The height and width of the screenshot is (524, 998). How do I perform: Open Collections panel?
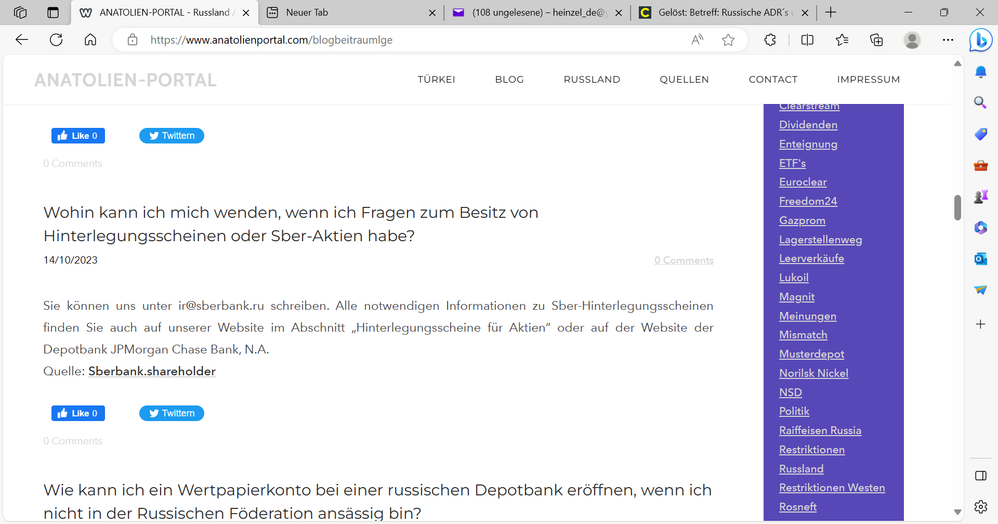[x=876, y=39]
